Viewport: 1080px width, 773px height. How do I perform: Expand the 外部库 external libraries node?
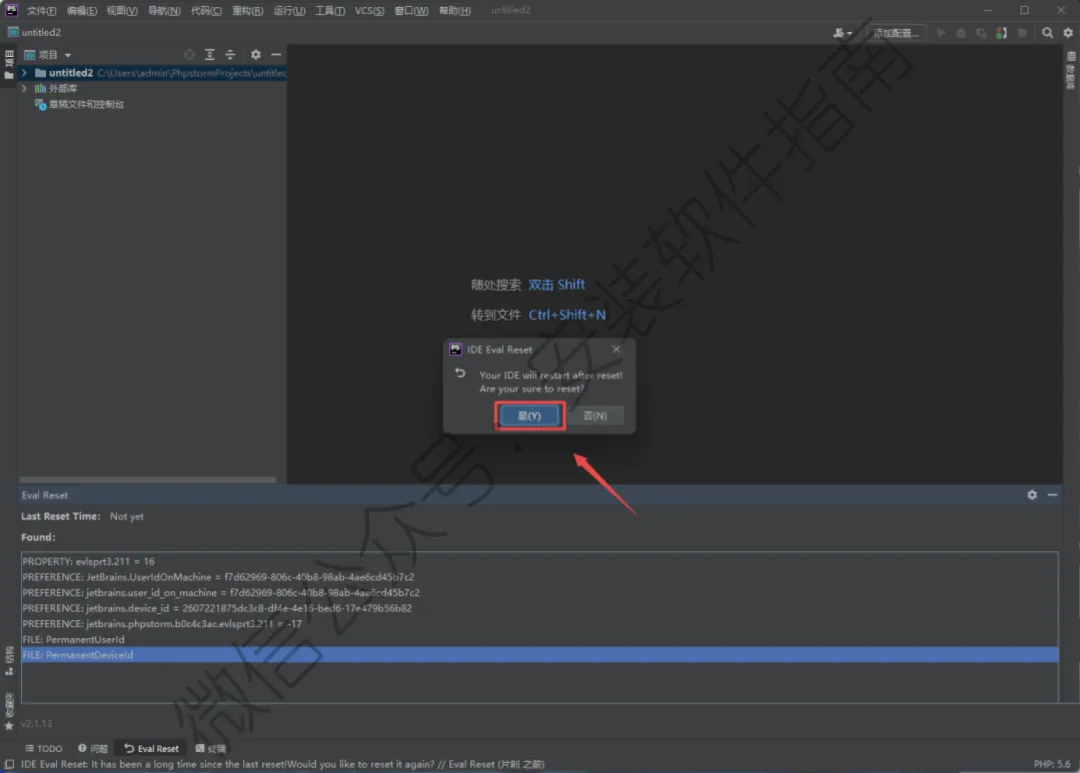point(25,88)
